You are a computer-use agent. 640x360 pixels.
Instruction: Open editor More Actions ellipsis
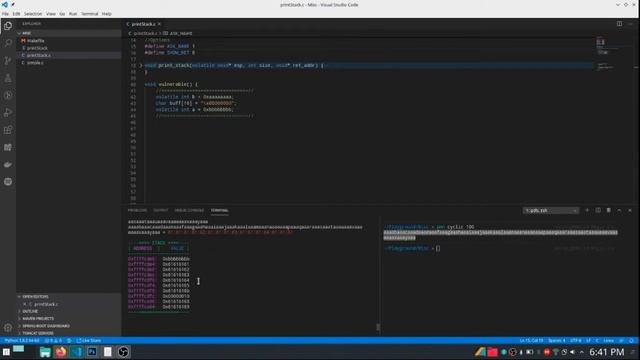pos(630,24)
